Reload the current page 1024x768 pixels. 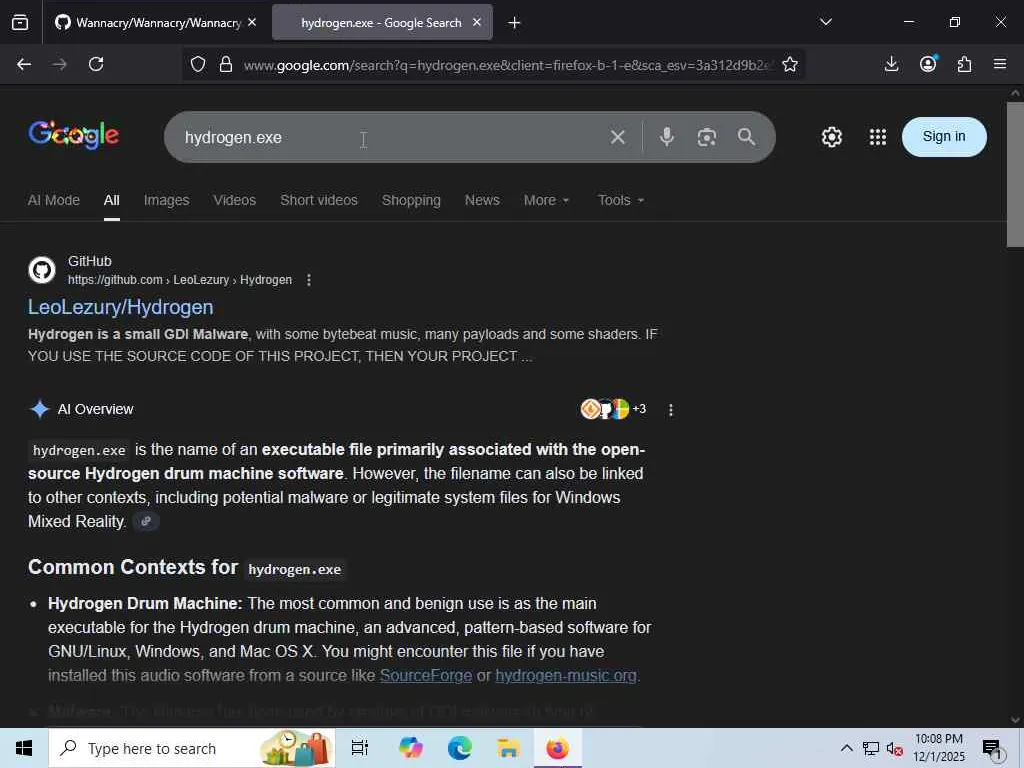pos(96,64)
